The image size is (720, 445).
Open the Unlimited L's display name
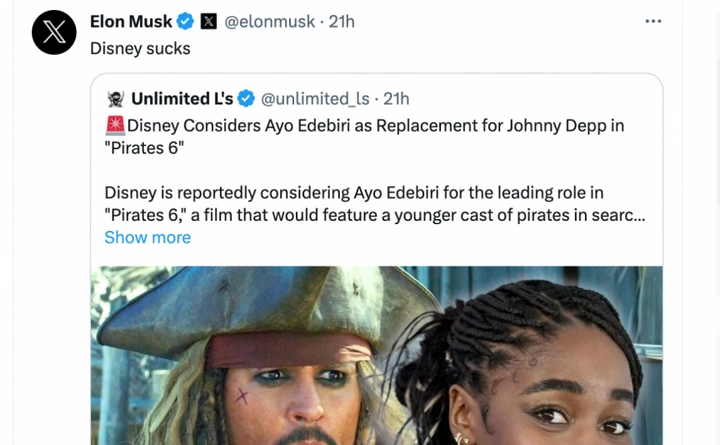coord(182,98)
